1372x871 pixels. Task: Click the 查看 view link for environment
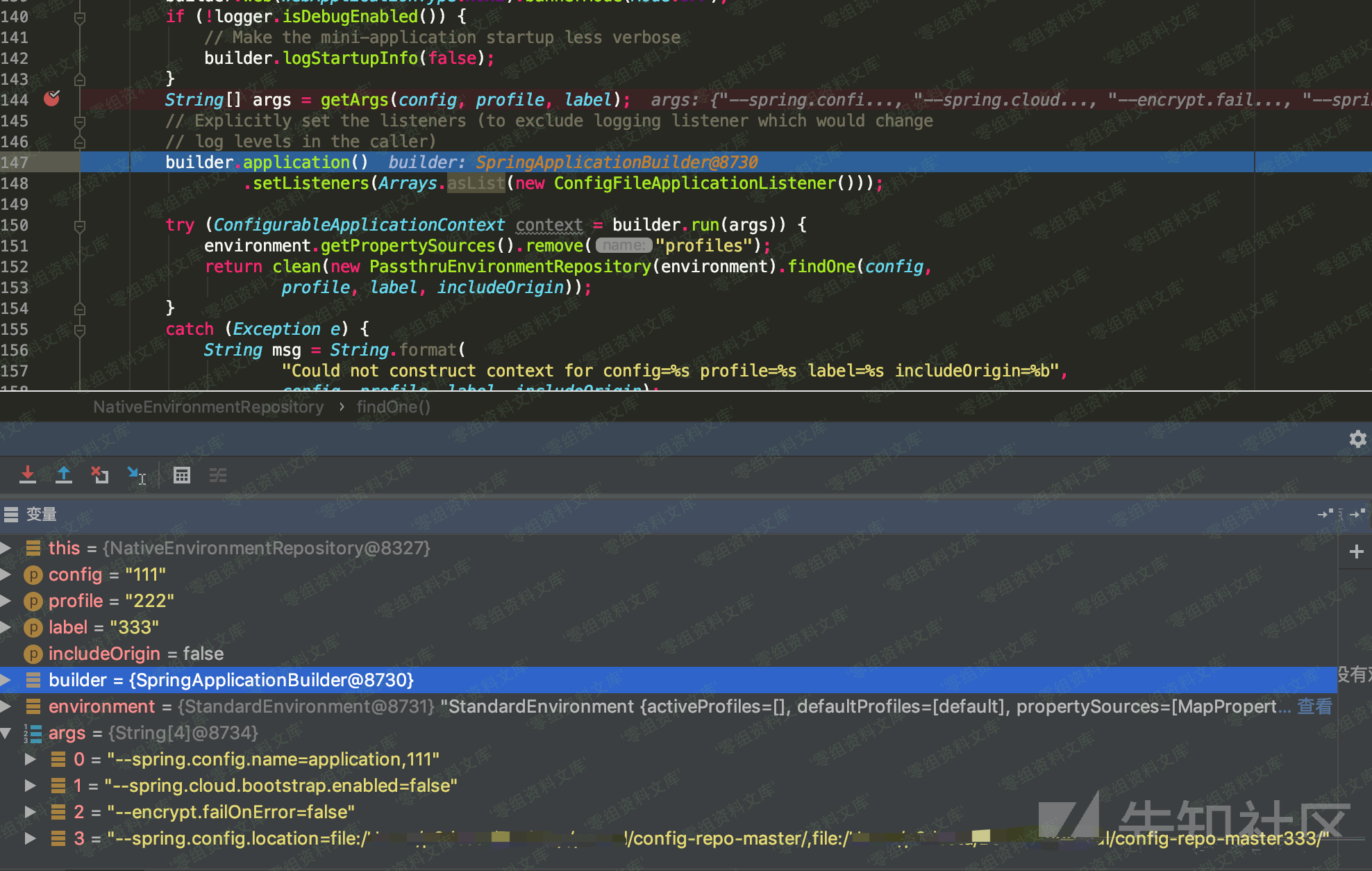(1314, 706)
